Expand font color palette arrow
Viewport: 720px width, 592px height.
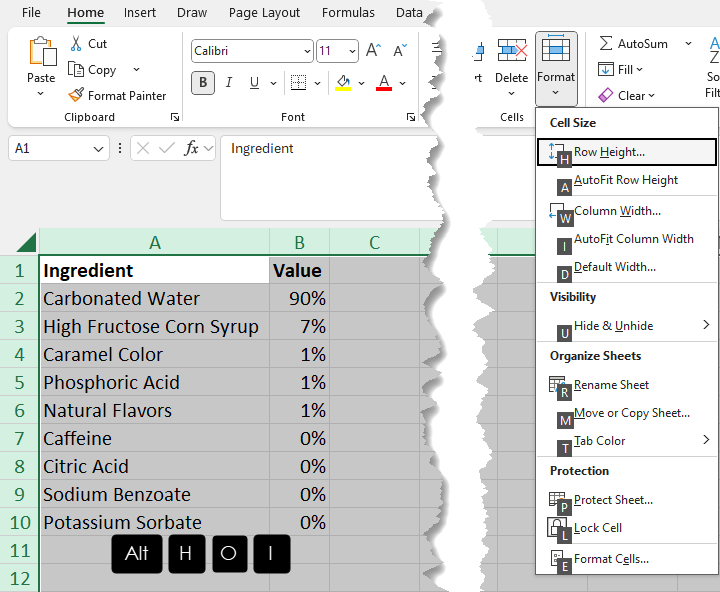[x=402, y=83]
